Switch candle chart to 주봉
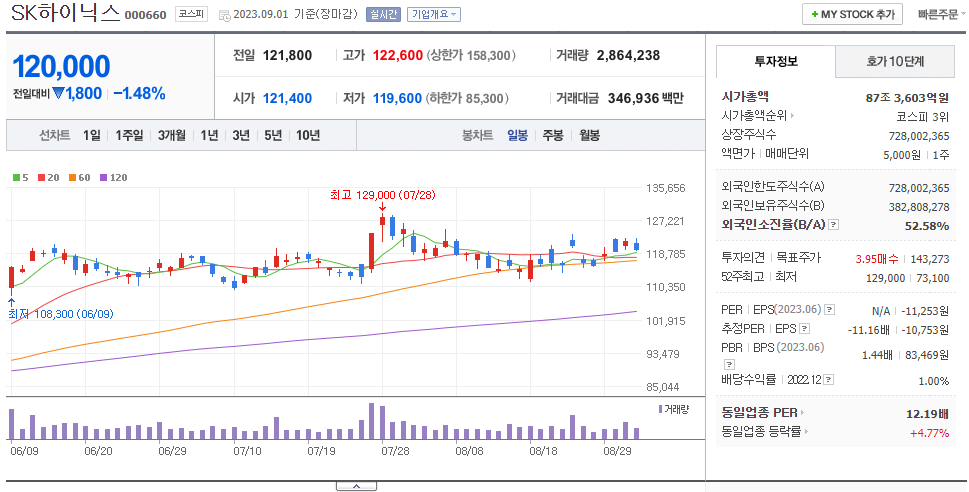This screenshot has width=969, height=492. [553, 135]
